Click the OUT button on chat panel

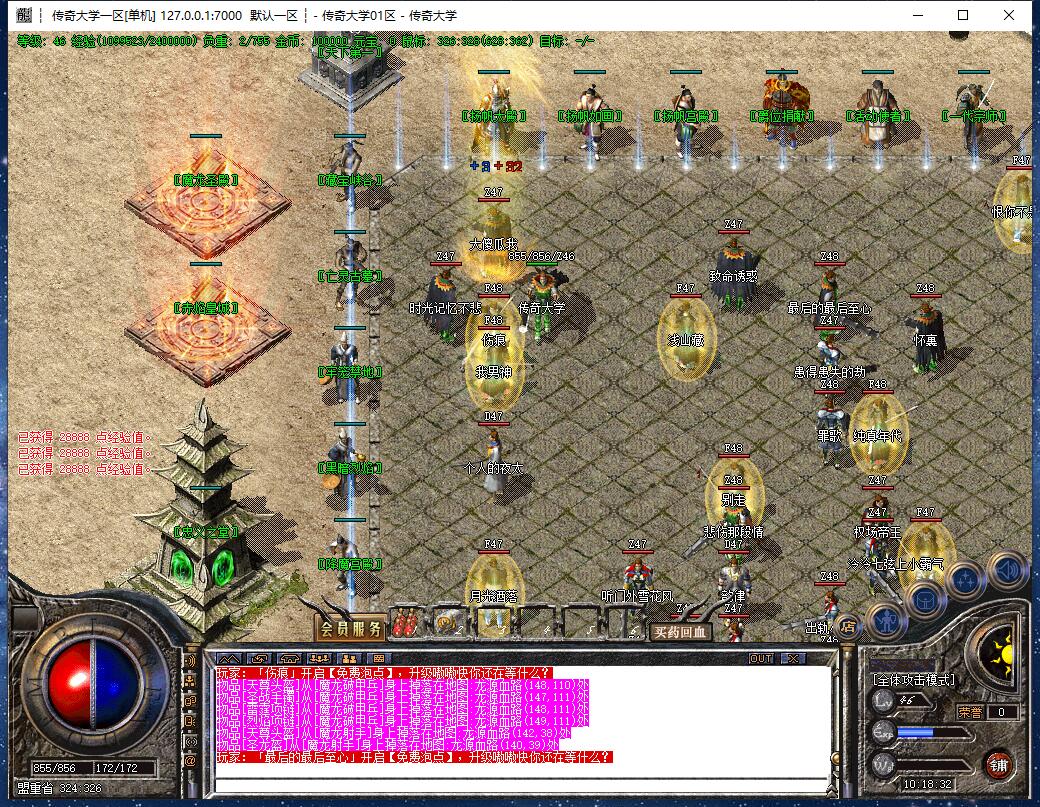[760, 658]
